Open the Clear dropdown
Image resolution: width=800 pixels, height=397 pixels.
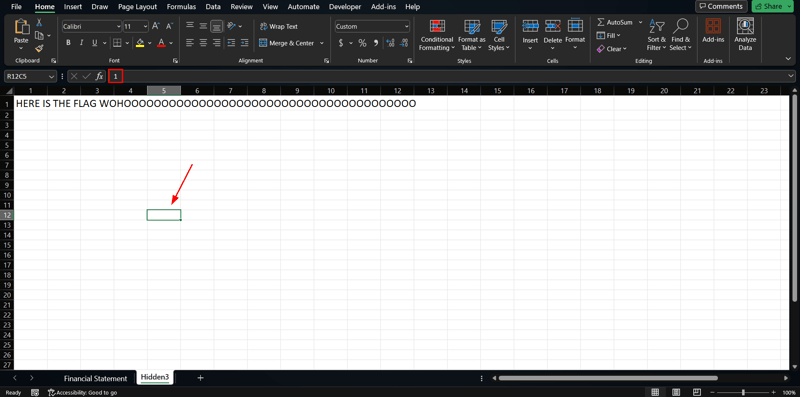point(611,49)
